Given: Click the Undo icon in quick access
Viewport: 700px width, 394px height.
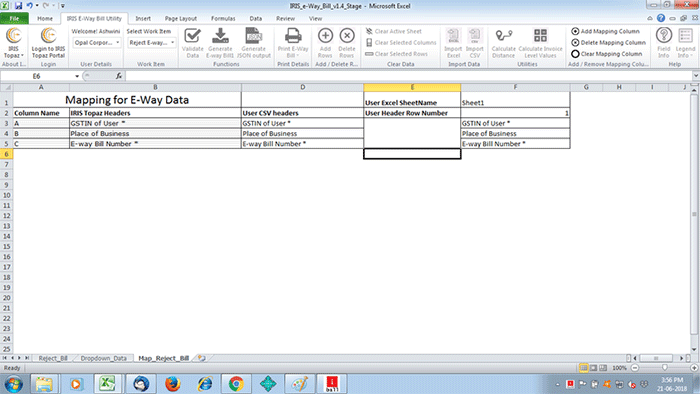Looking at the screenshot, I should coord(29,6).
